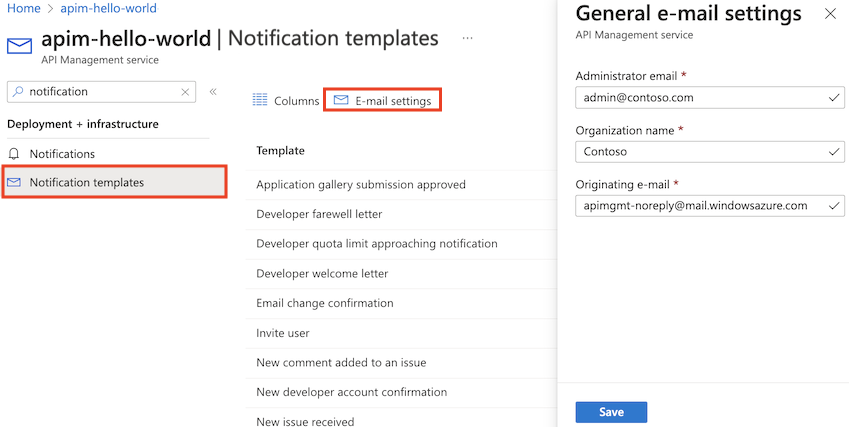
Task: Collapse the left sidebar menu
Action: pos(213,92)
